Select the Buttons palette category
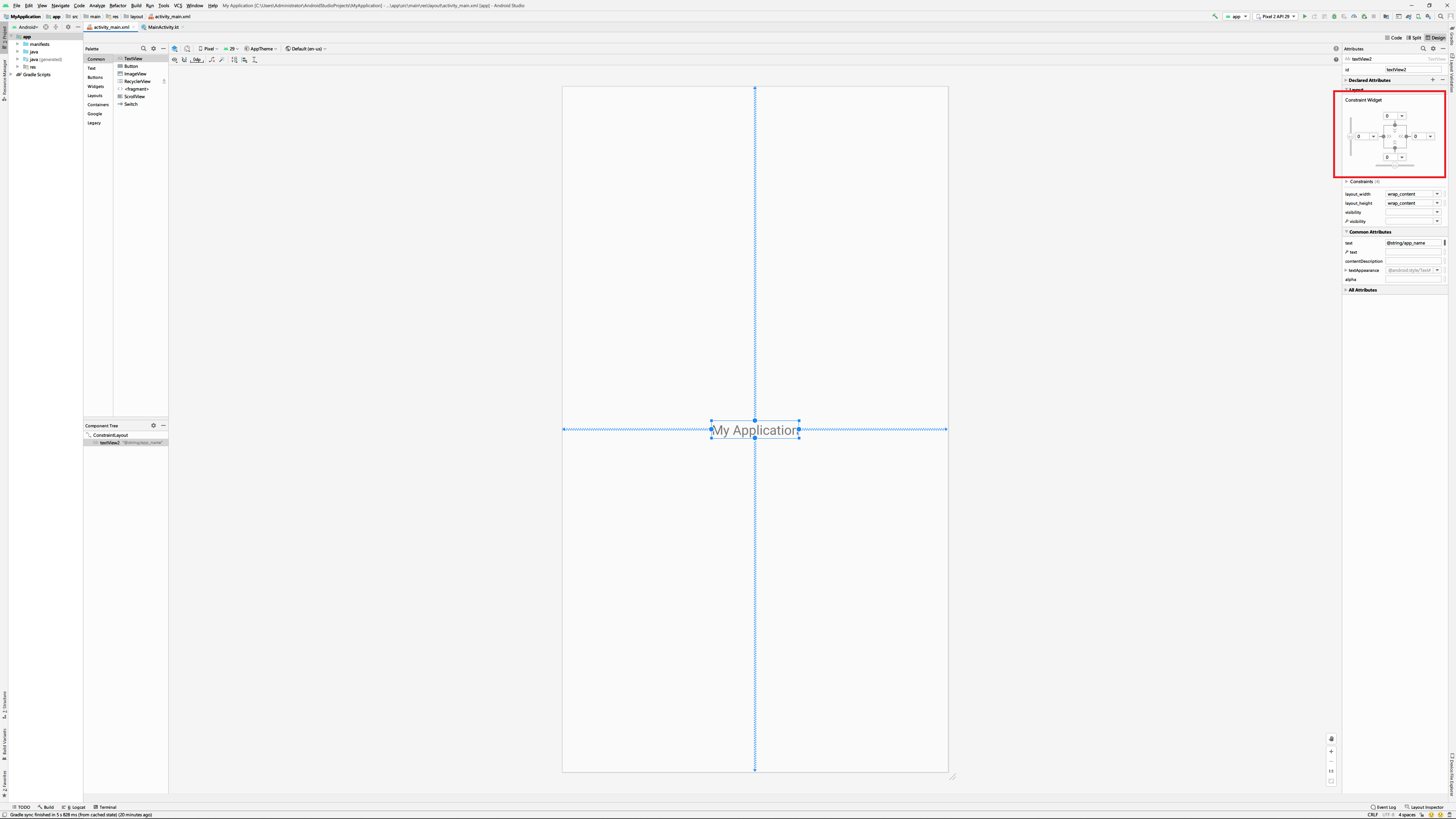1456x819 pixels. (95, 77)
